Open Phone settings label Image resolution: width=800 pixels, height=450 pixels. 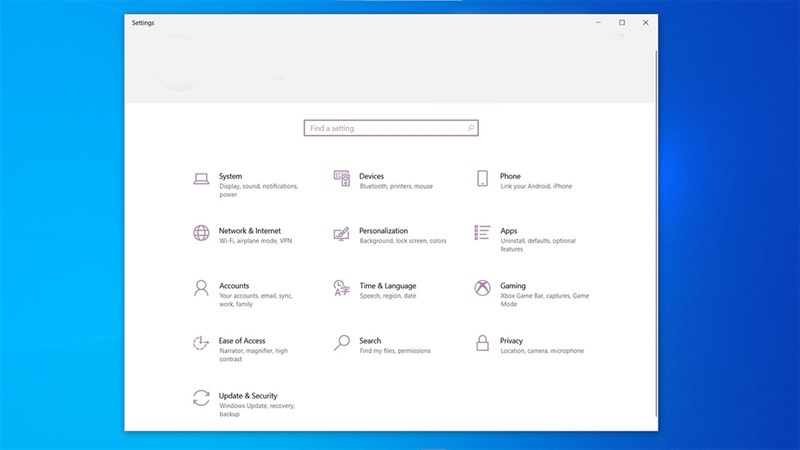(x=510, y=176)
